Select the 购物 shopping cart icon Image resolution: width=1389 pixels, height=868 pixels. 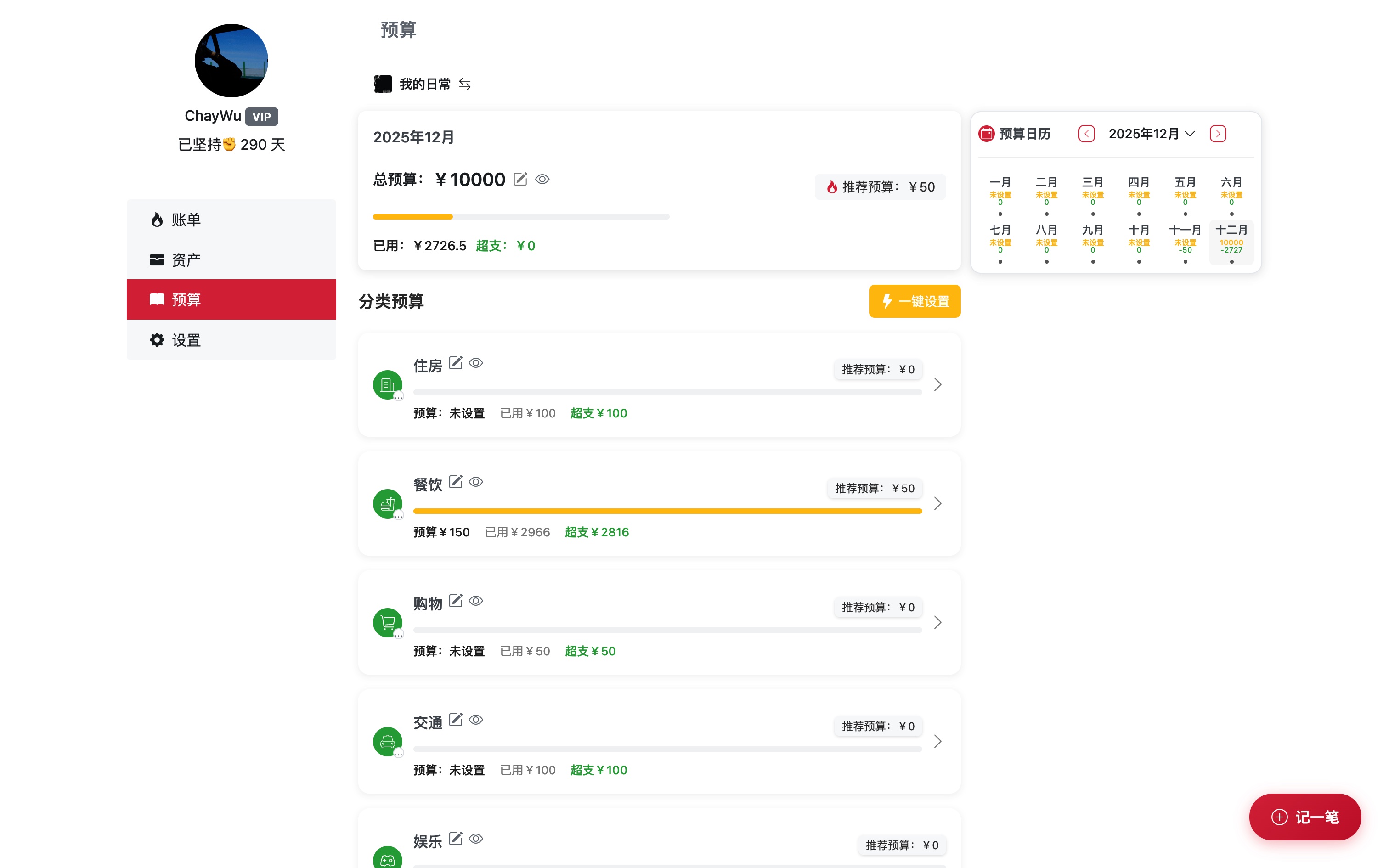[x=388, y=622]
